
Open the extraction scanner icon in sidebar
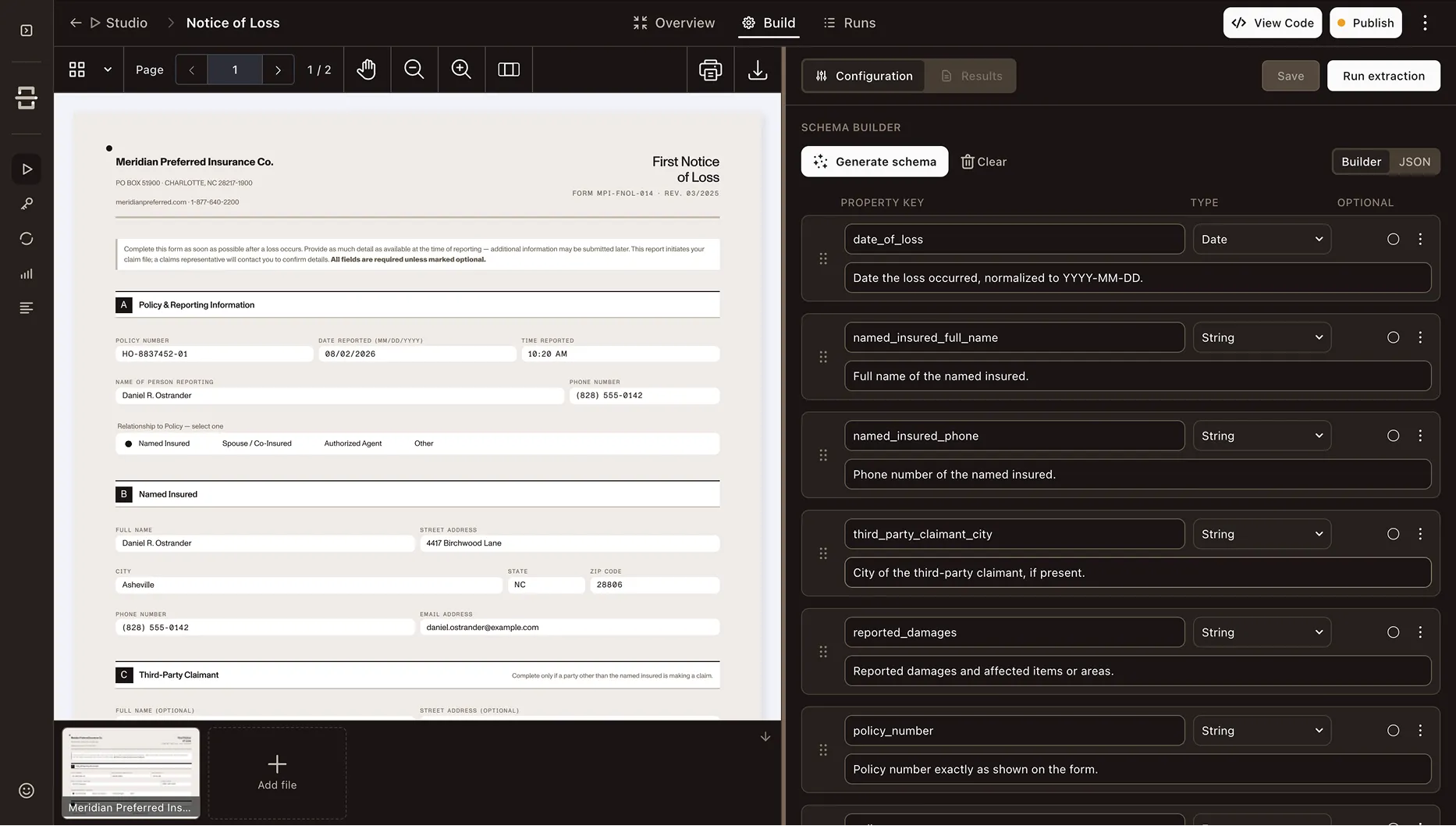point(27,98)
